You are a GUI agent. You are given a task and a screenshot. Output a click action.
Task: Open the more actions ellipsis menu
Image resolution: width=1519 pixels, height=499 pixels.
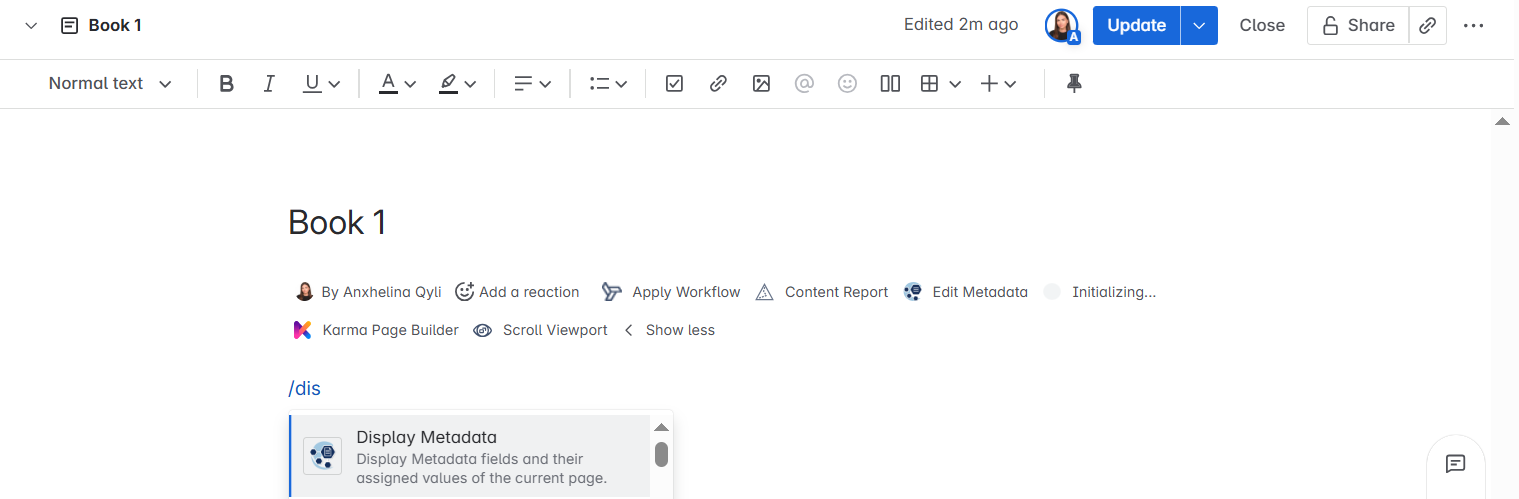[1473, 26]
